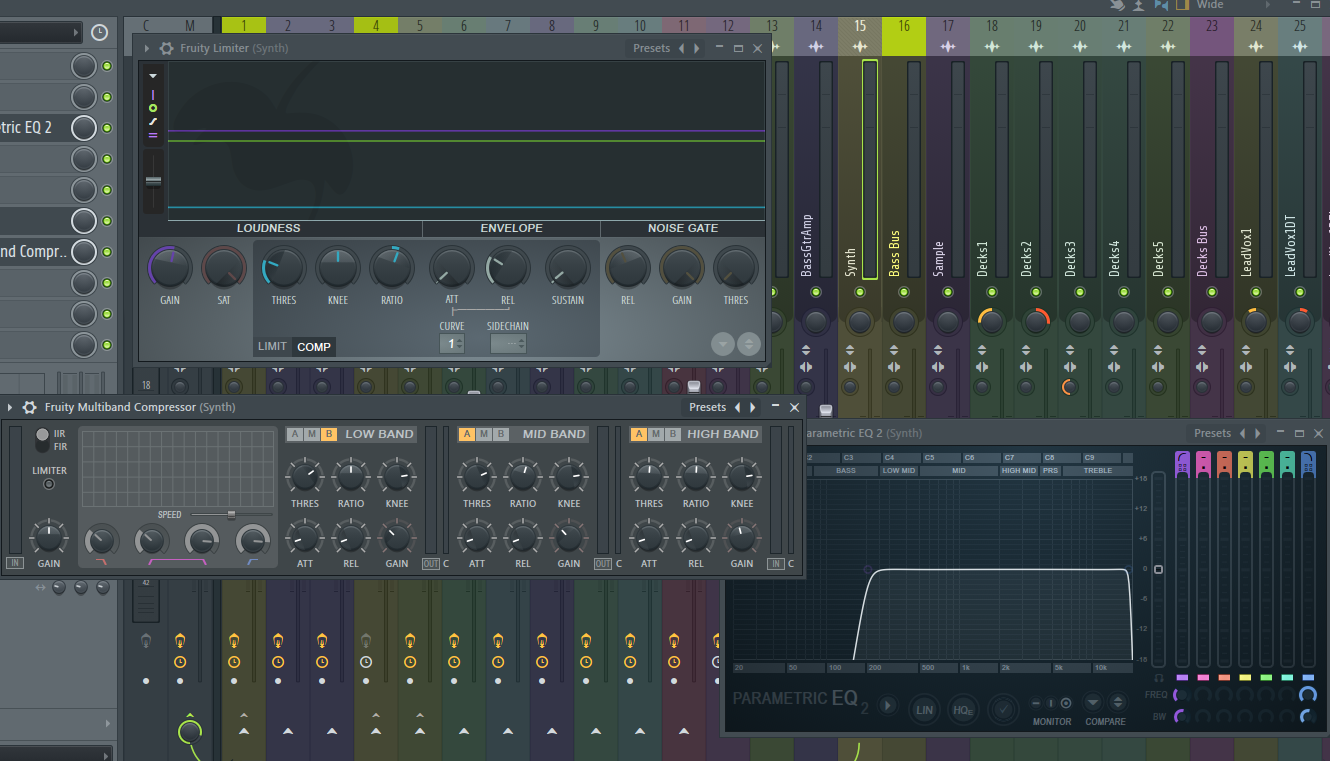Image resolution: width=1330 pixels, height=761 pixels.
Task: Select High Band mode A
Action: point(639,434)
